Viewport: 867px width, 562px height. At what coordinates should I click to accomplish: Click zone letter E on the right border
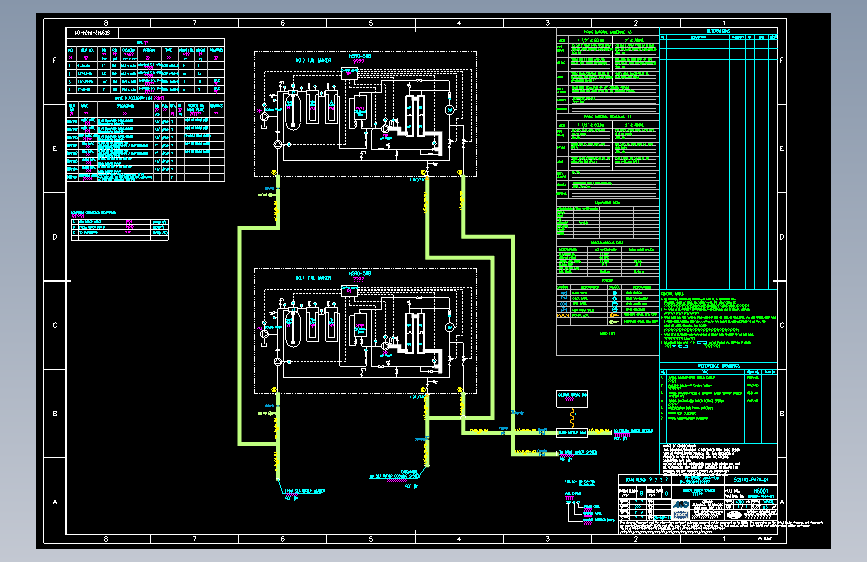pos(781,148)
